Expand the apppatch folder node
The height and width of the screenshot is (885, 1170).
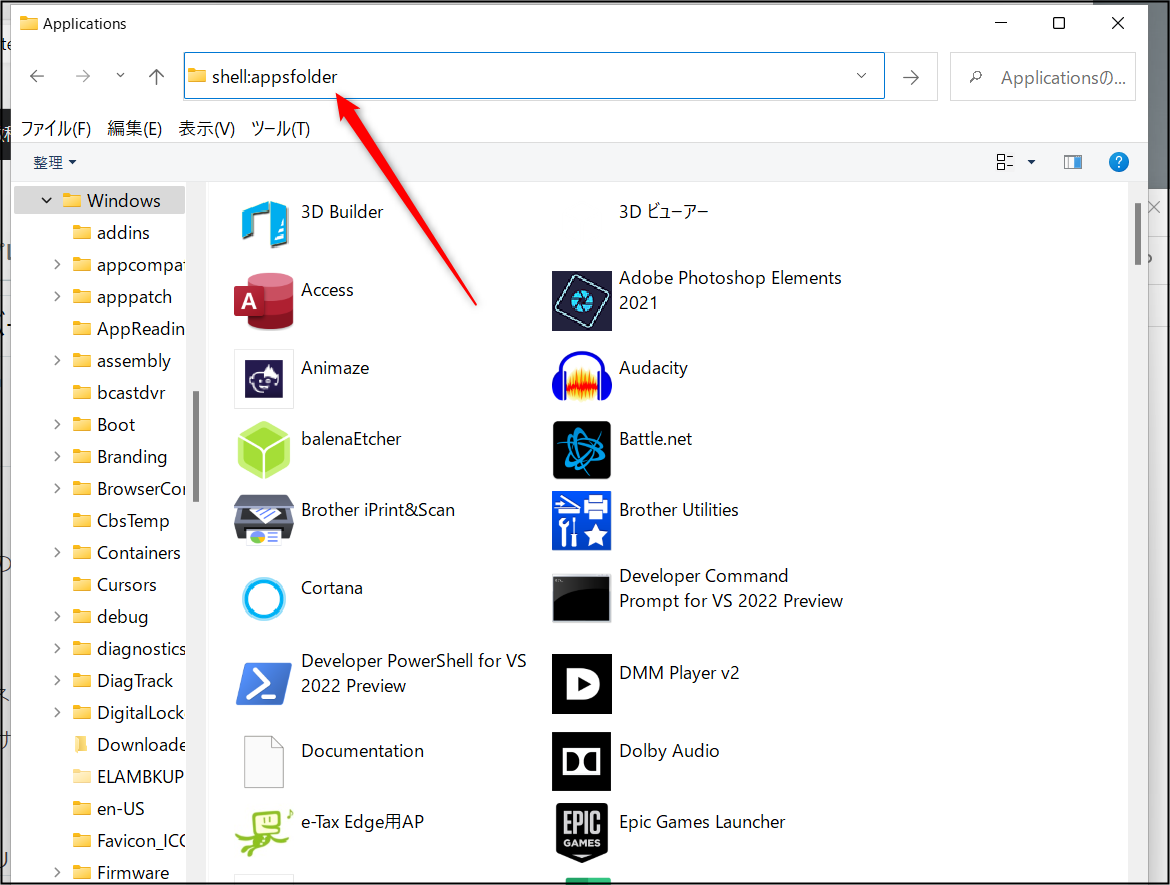(x=57, y=296)
